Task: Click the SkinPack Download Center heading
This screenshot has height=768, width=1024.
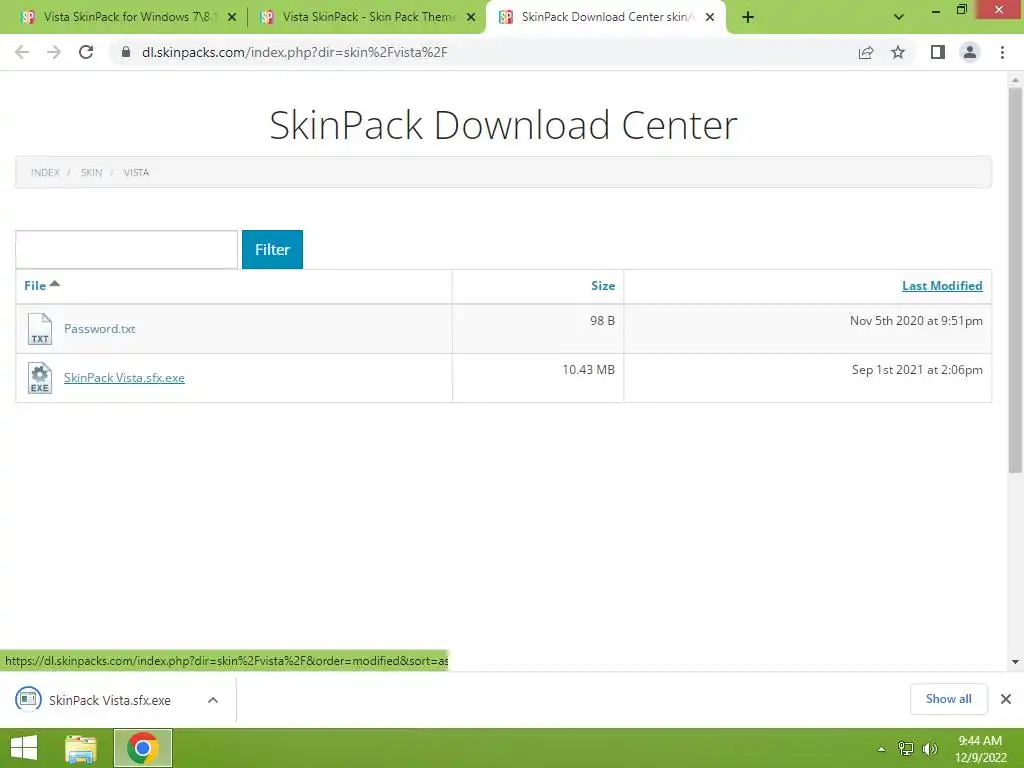Action: click(504, 125)
